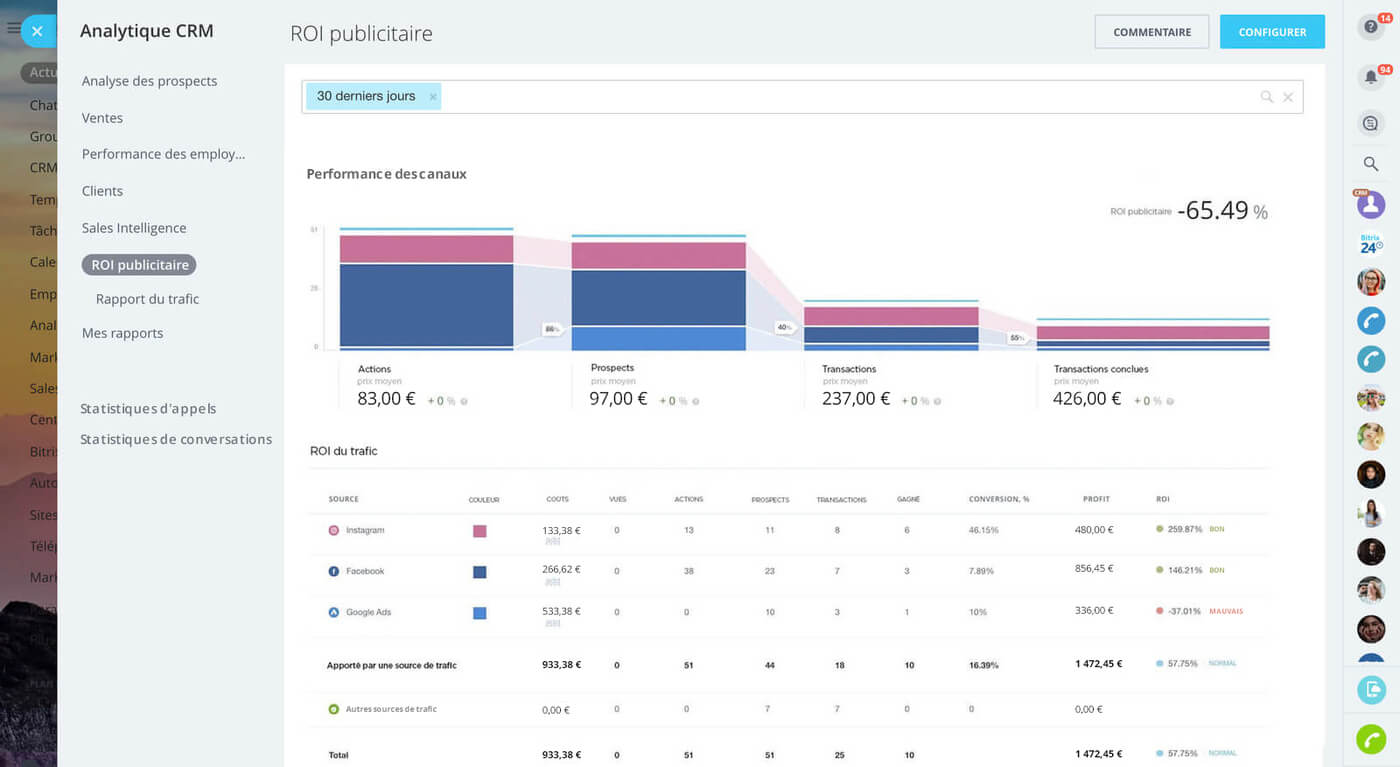Click the Instagram source icon in table

click(x=334, y=530)
